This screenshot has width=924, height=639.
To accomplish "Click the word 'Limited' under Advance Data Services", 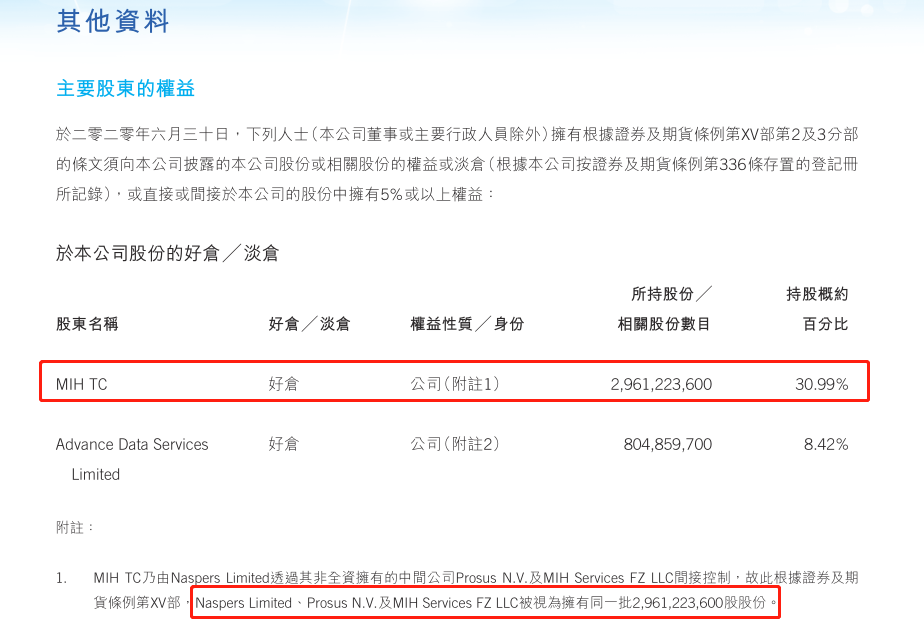I will (x=95, y=475).
